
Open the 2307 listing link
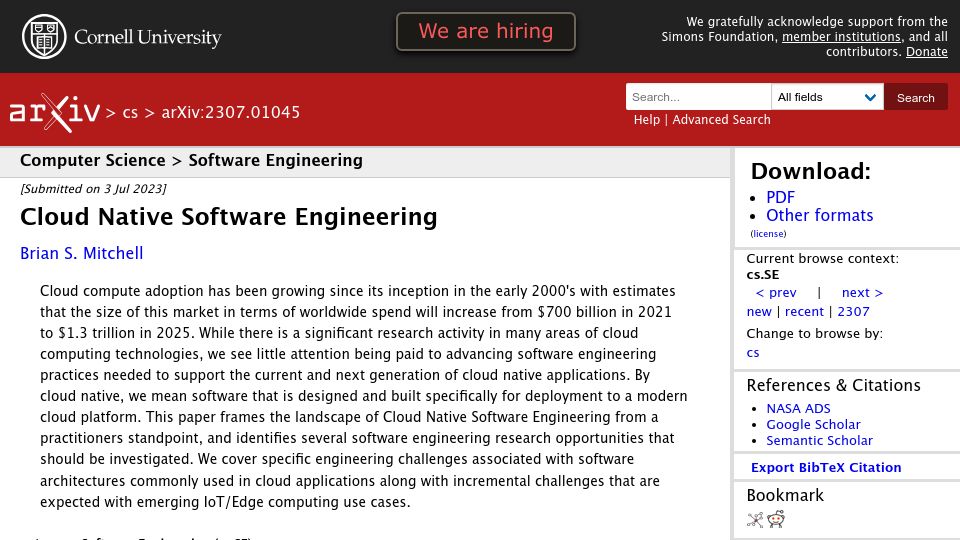[x=853, y=312]
